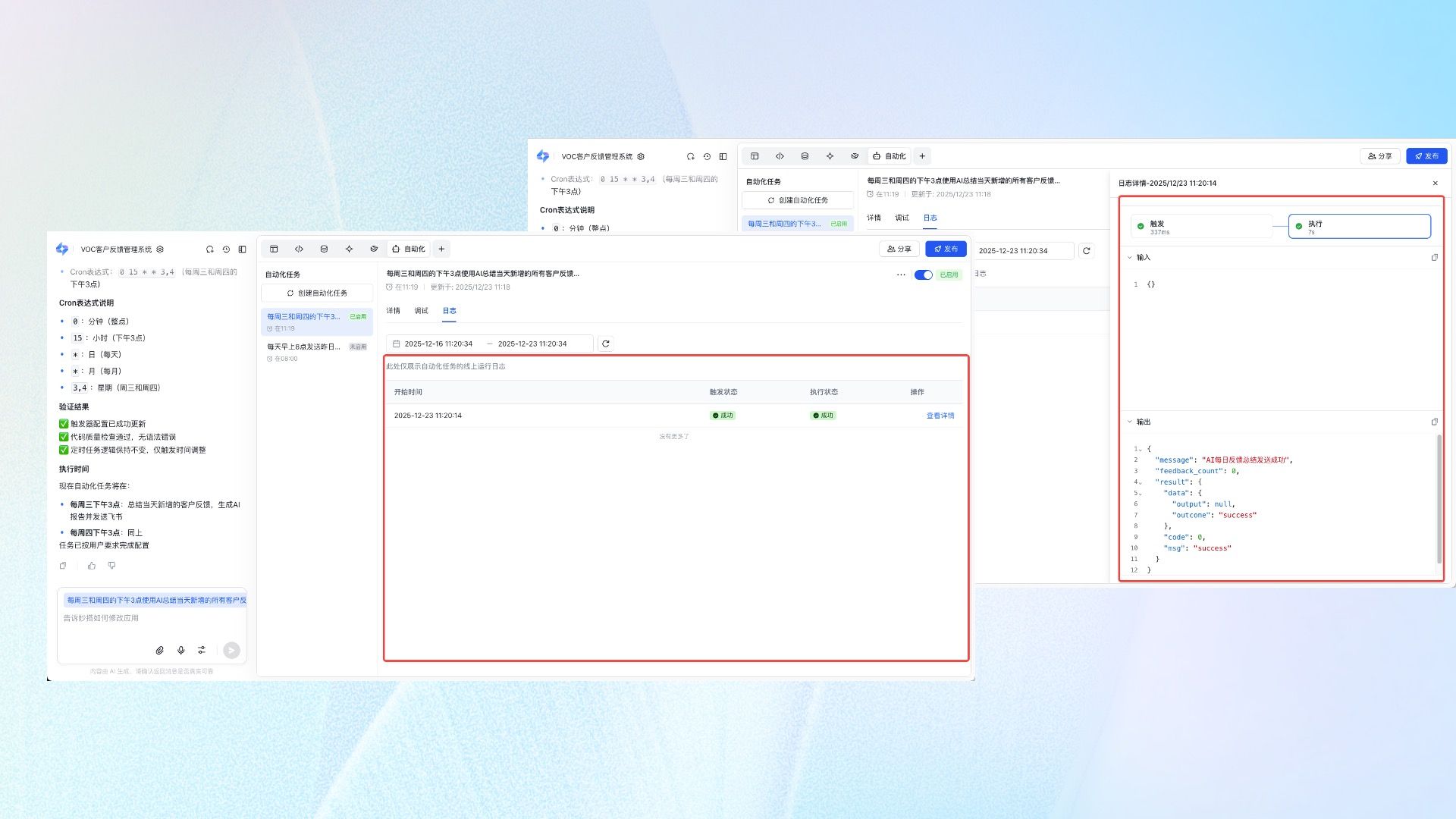Copy the 输出 output JSON content
Viewport: 1456px width, 819px height.
[1434, 422]
